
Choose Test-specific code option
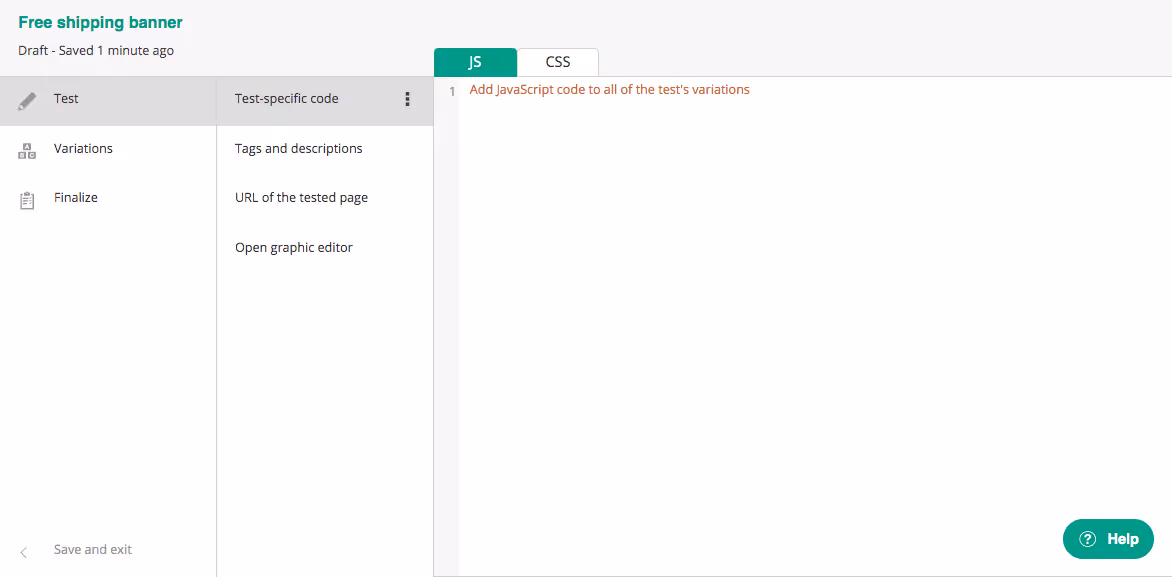(287, 98)
